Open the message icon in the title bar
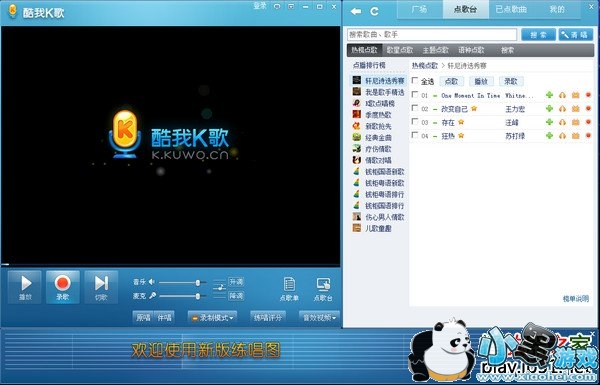The width and height of the screenshot is (600, 385). [277, 7]
